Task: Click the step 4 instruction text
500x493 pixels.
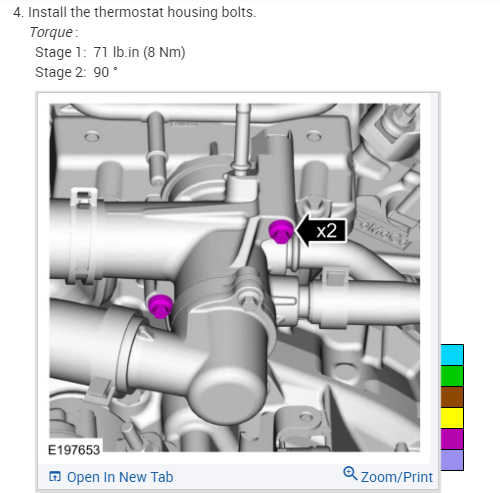Action: [142, 12]
